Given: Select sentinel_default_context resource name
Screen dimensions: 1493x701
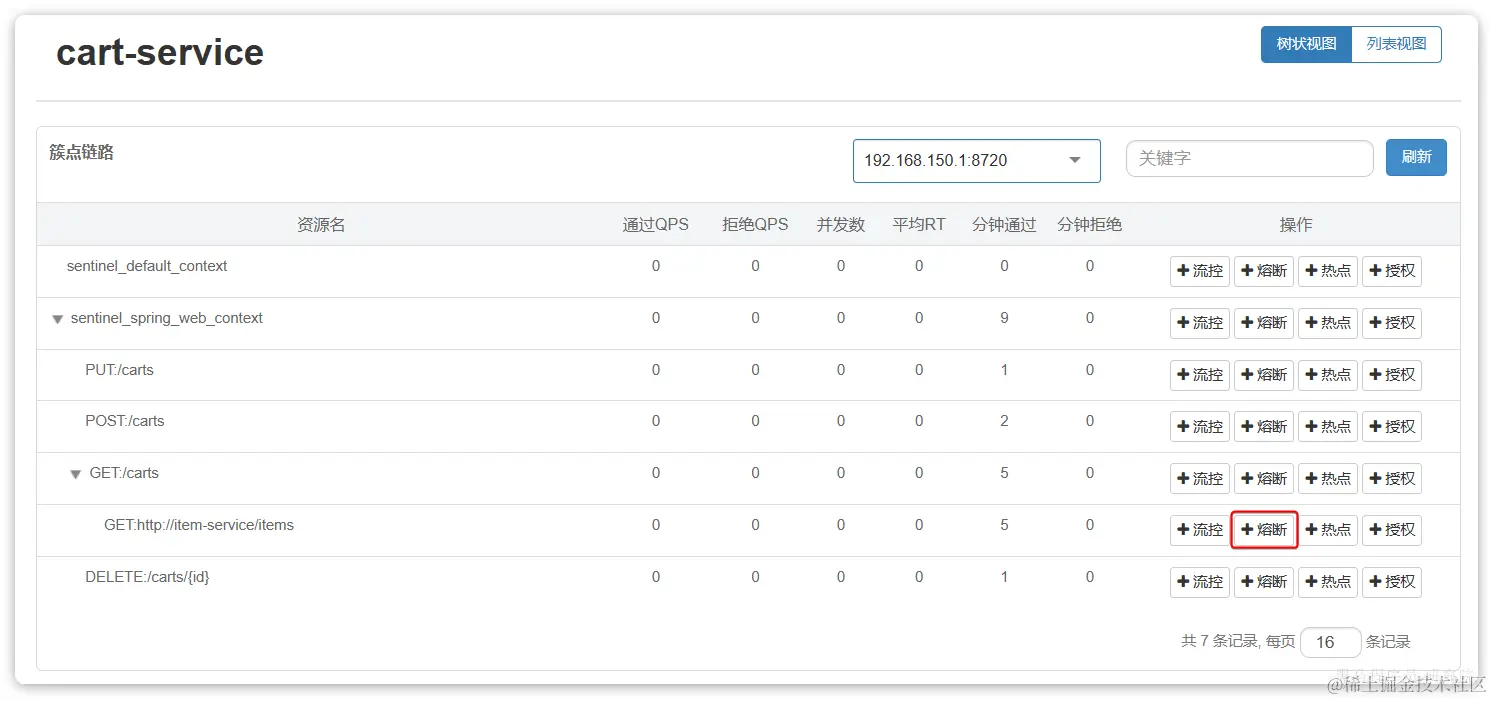Looking at the screenshot, I should coord(147,266).
